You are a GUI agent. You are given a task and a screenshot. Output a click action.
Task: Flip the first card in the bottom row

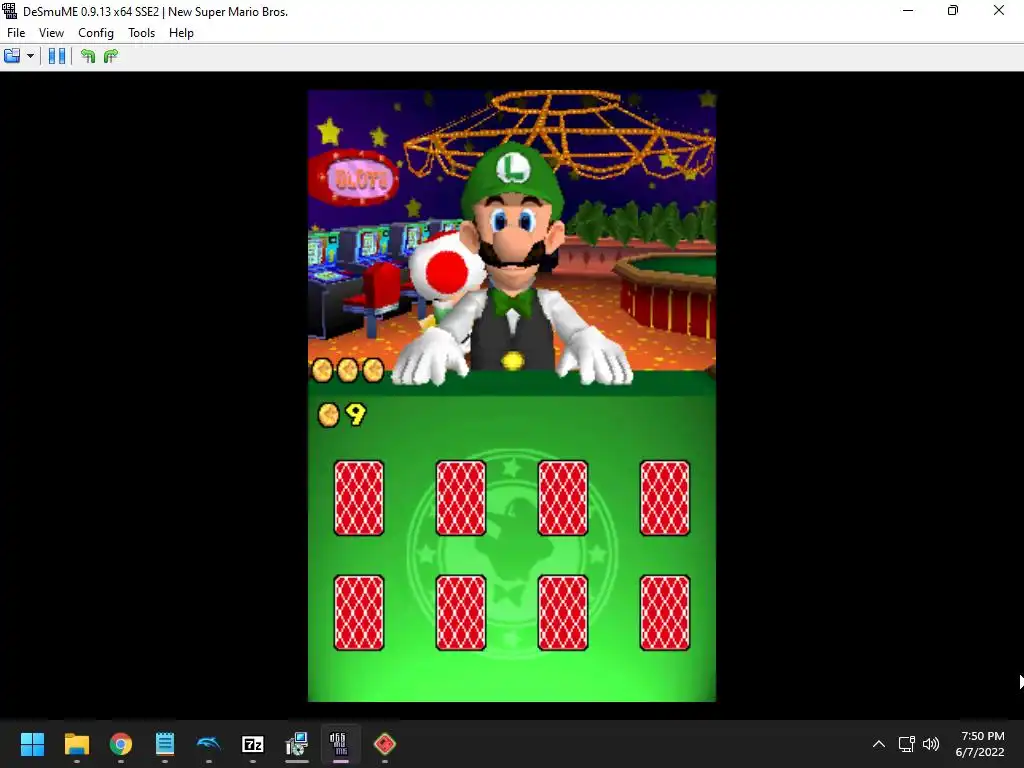(359, 613)
